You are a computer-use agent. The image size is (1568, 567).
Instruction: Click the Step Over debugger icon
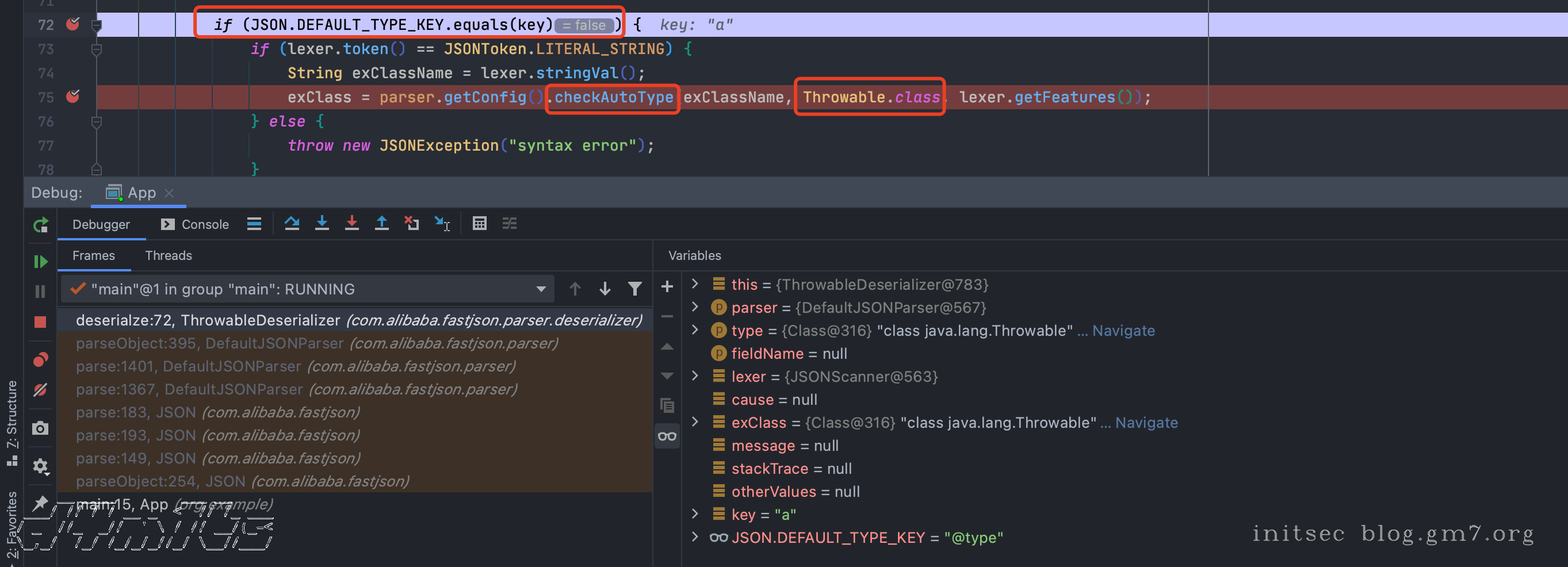[292, 223]
